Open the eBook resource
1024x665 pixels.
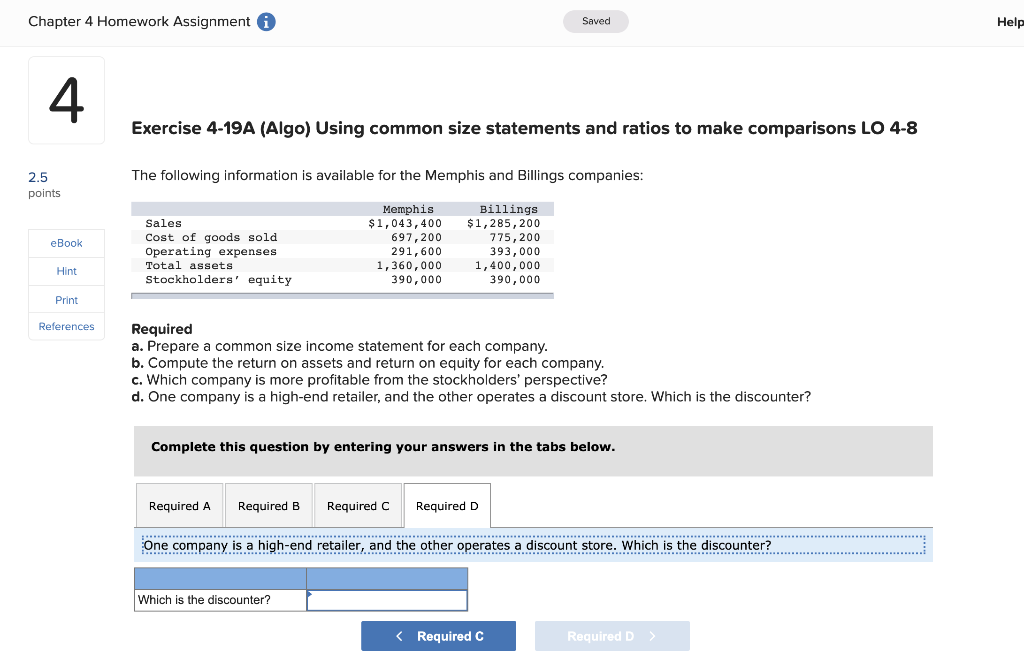tap(66, 242)
